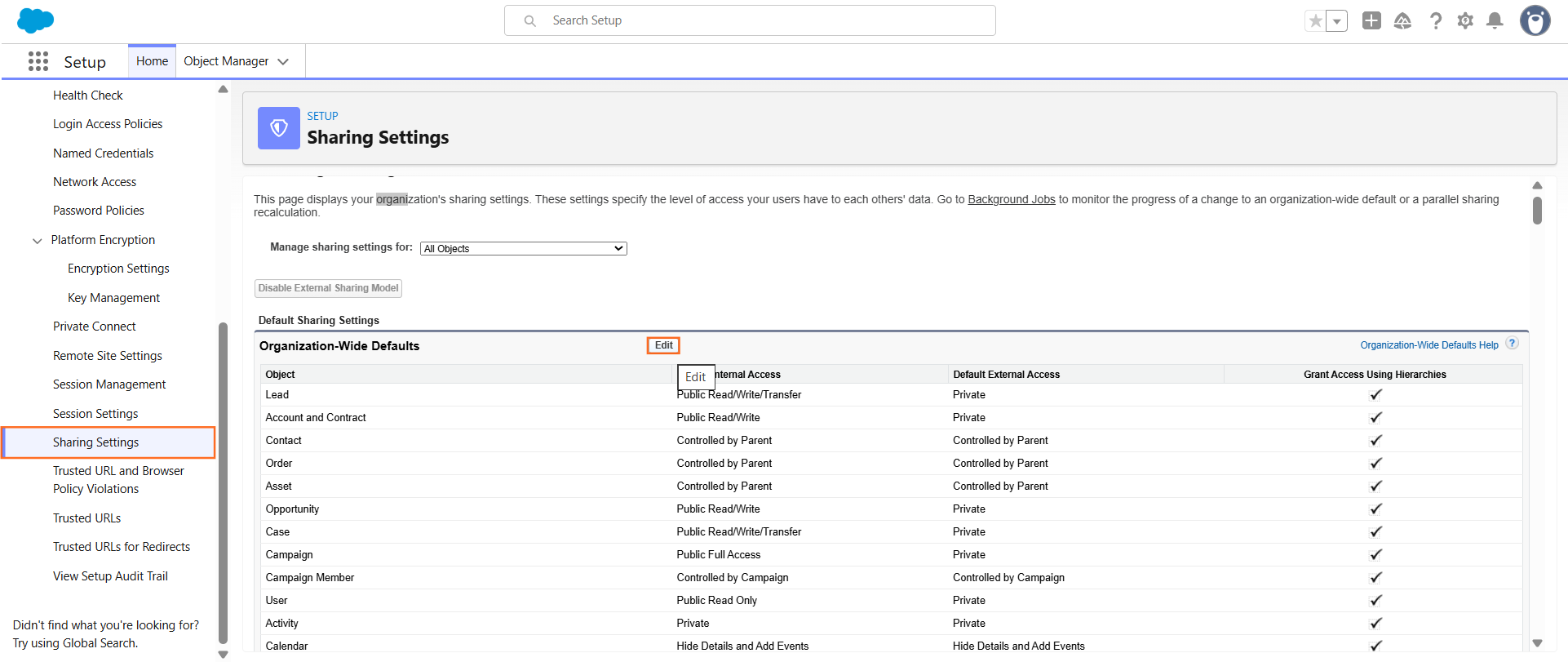Image resolution: width=1568 pixels, height=662 pixels.
Task: Click sidebar scroll down arrow
Action: tap(223, 655)
